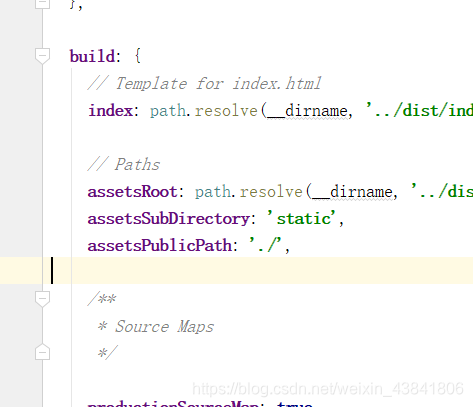
Task: Click 'resolve' in the assetsRoot line
Action: (271, 192)
